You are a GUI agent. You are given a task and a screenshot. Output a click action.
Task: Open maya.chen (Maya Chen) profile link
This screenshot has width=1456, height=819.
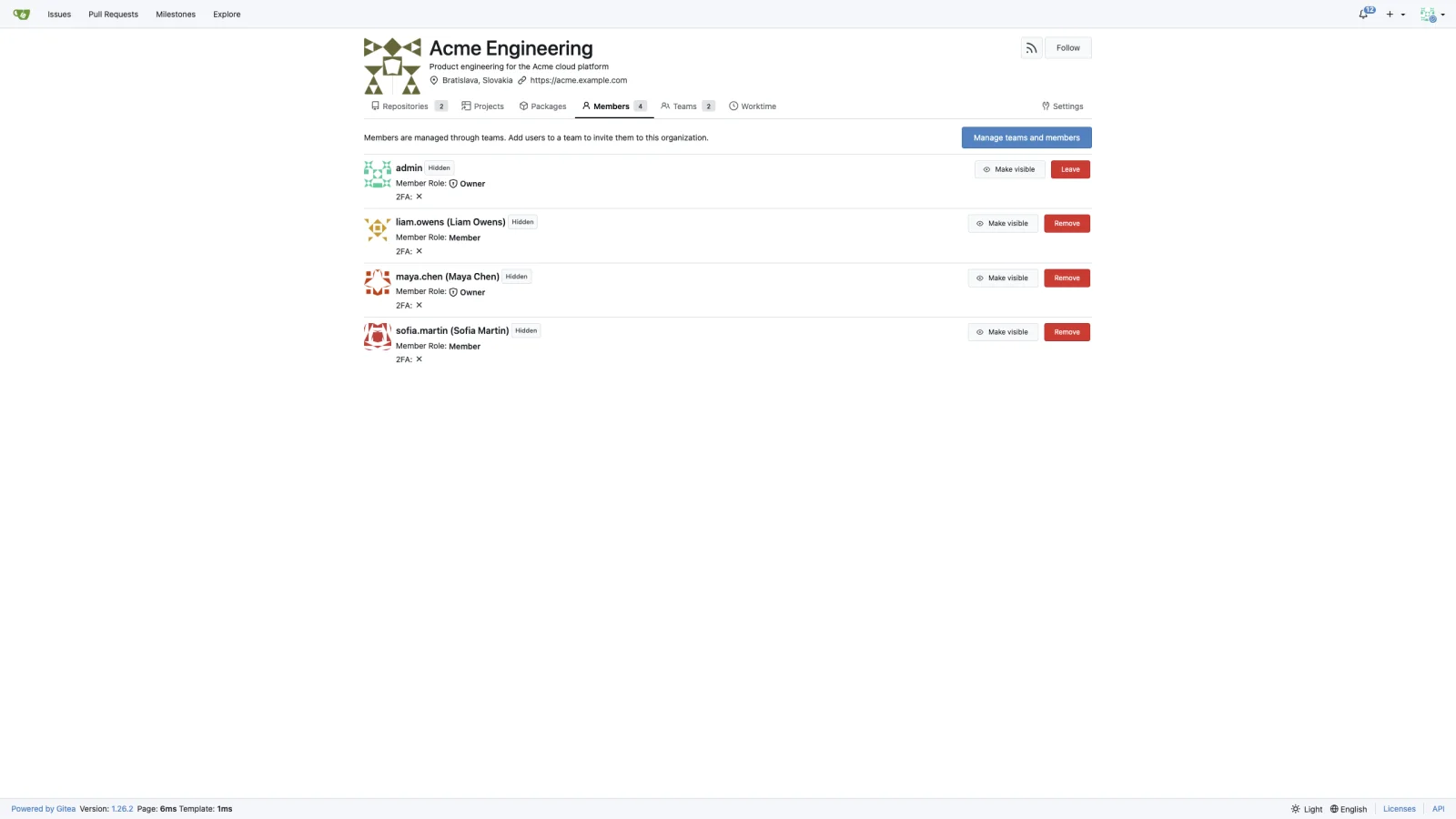[448, 277]
